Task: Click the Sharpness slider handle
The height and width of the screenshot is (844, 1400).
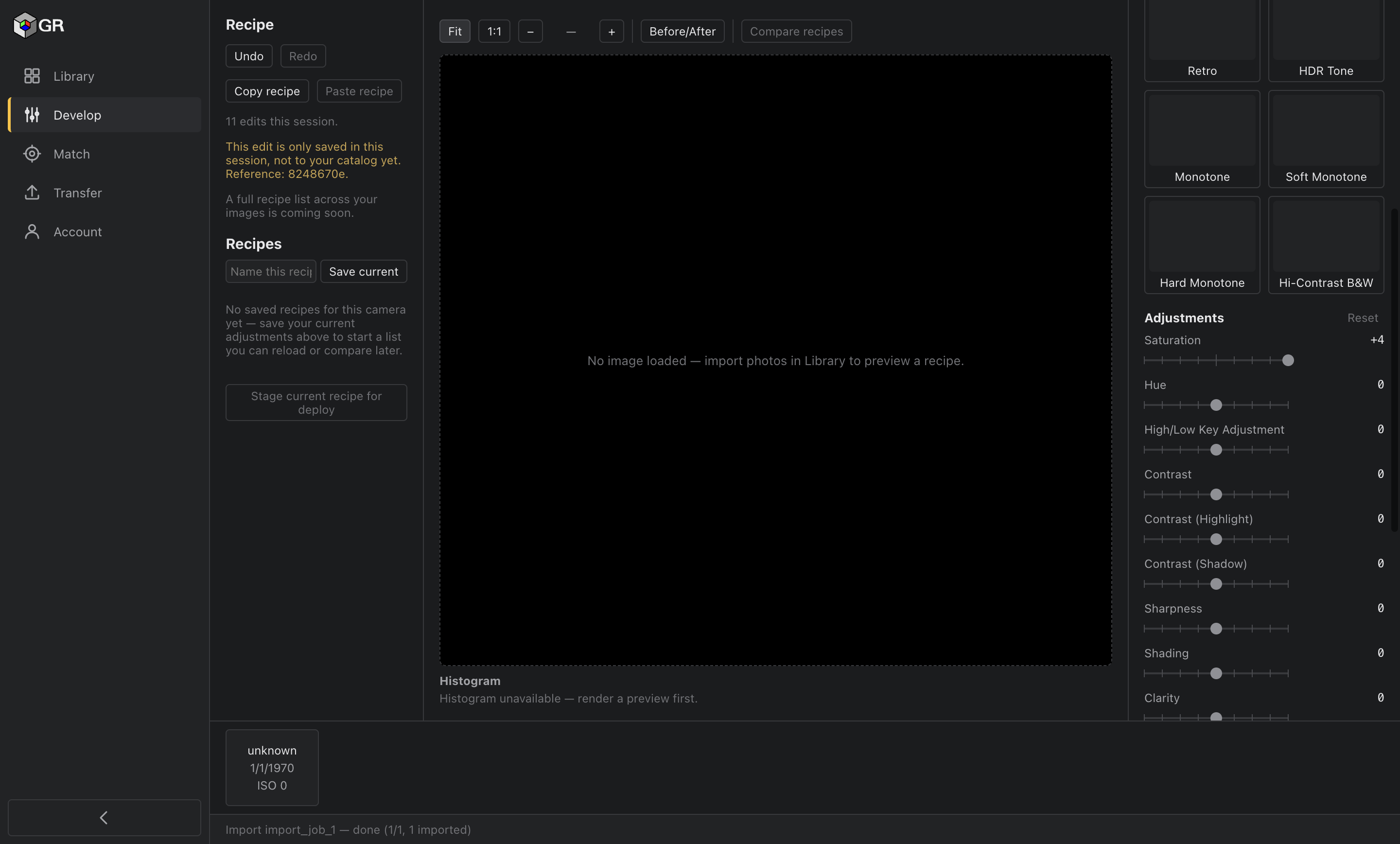Action: [x=1216, y=629]
